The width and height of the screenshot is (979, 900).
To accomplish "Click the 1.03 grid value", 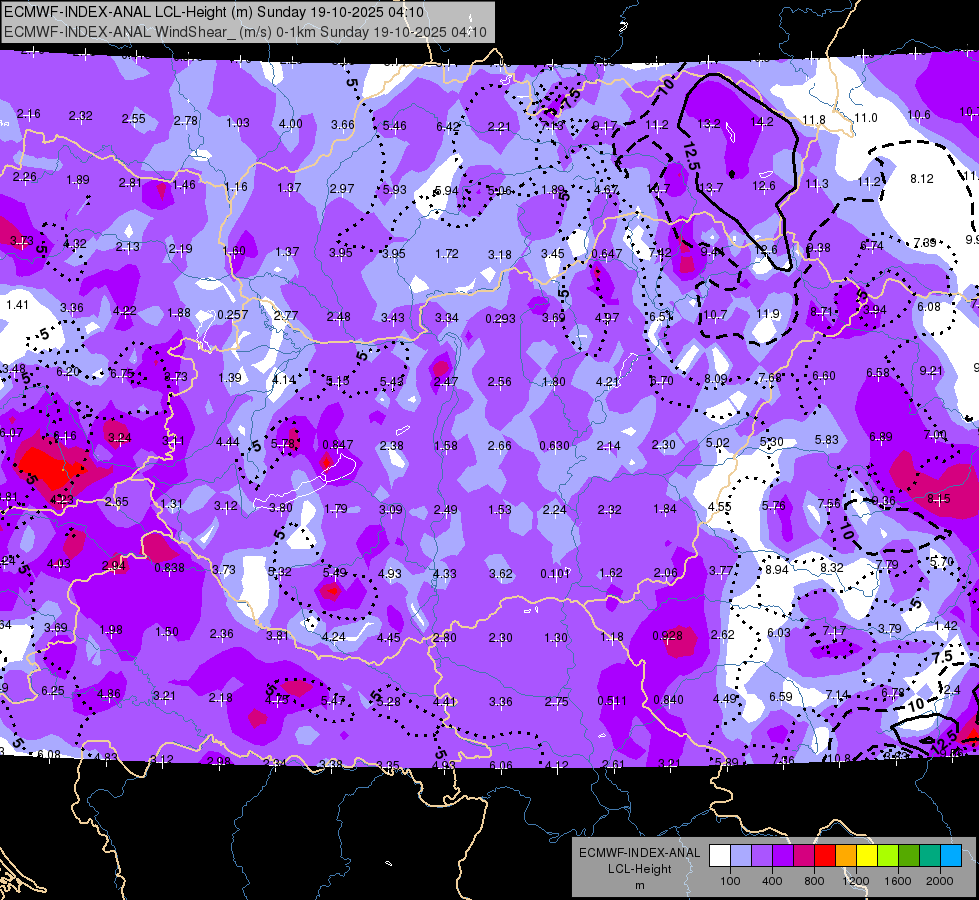I will (x=238, y=122).
